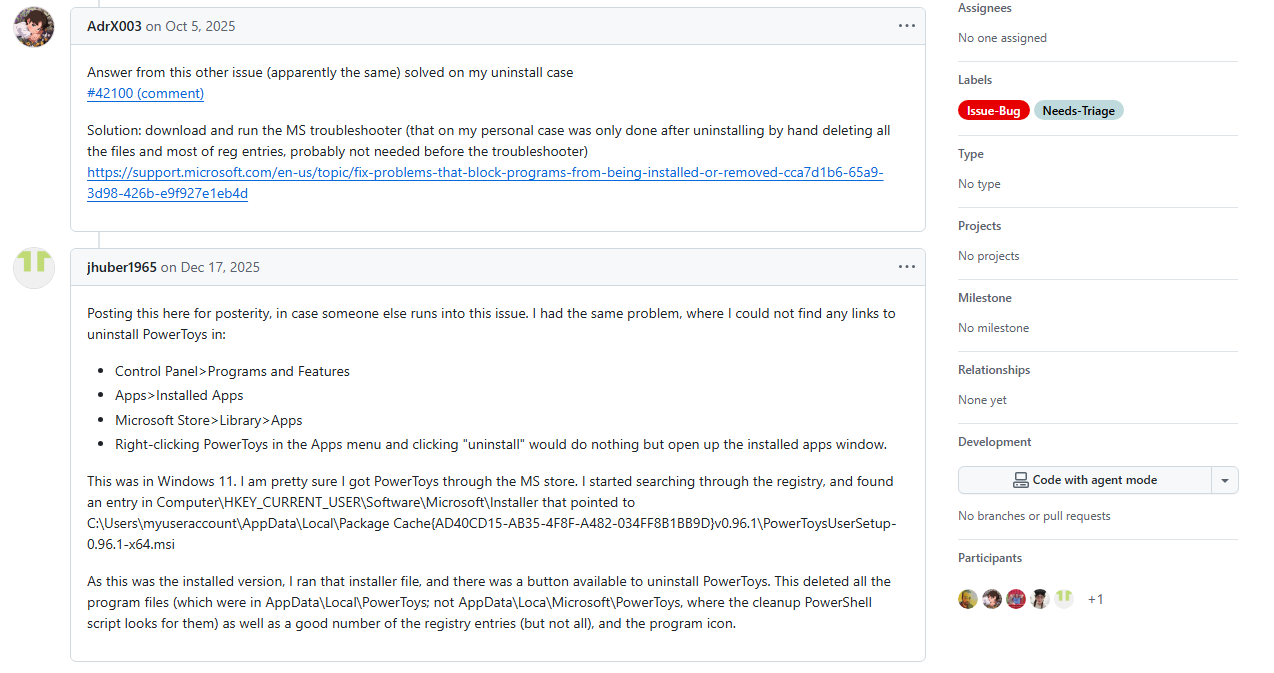Select the Issue-Bug label
Image resolution: width=1274 pixels, height=673 pixels.
pos(994,111)
